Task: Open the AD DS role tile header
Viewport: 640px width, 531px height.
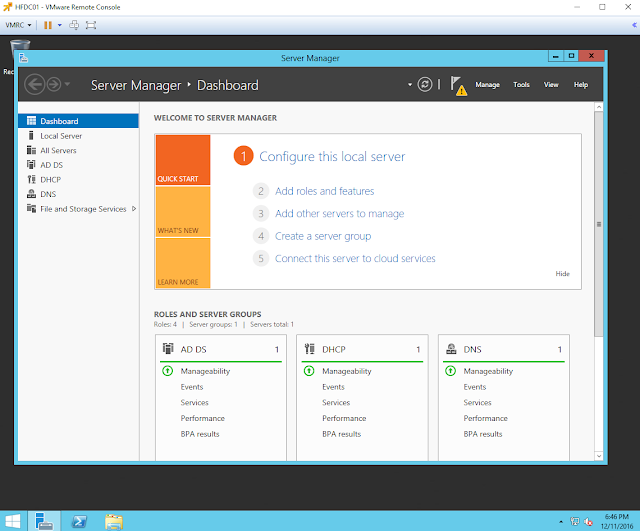Action: (x=221, y=349)
